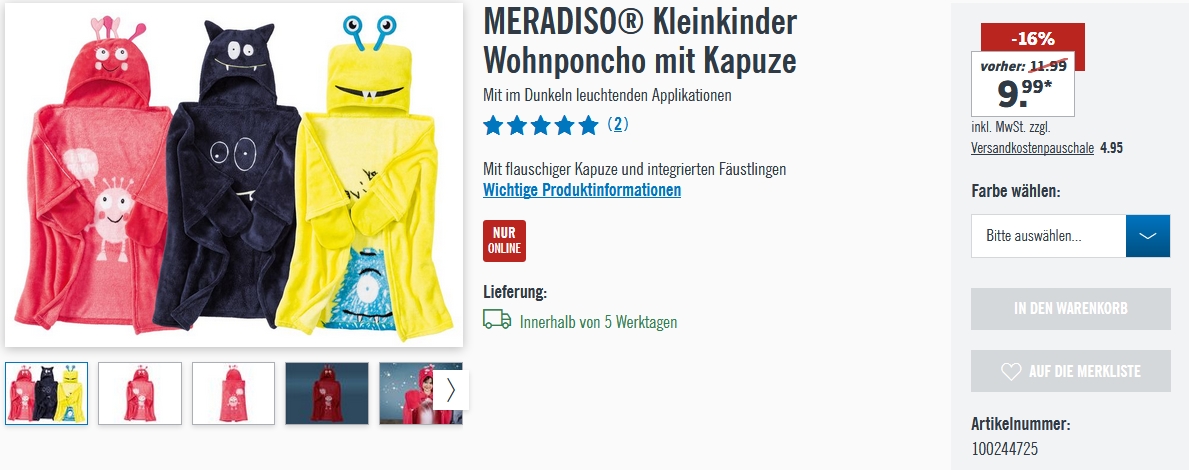
Task: Click the heart icon on Merkliste button
Action: (x=1011, y=371)
